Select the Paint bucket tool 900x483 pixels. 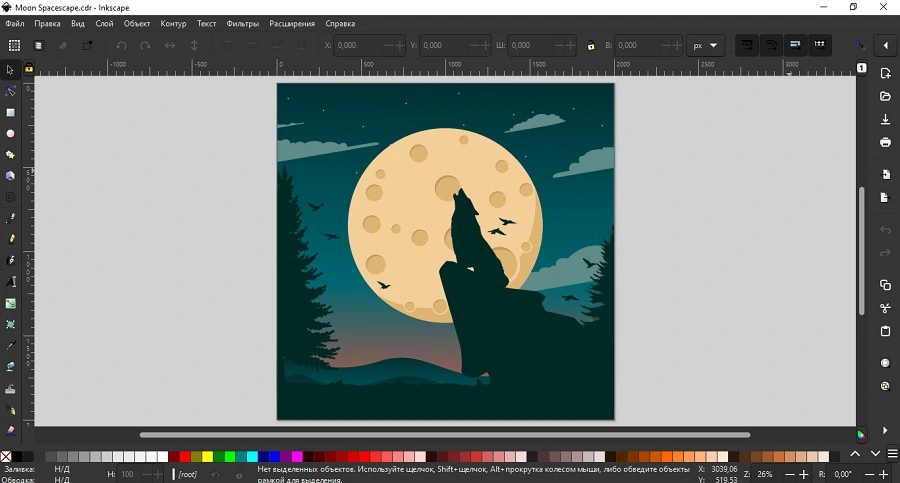click(x=10, y=366)
